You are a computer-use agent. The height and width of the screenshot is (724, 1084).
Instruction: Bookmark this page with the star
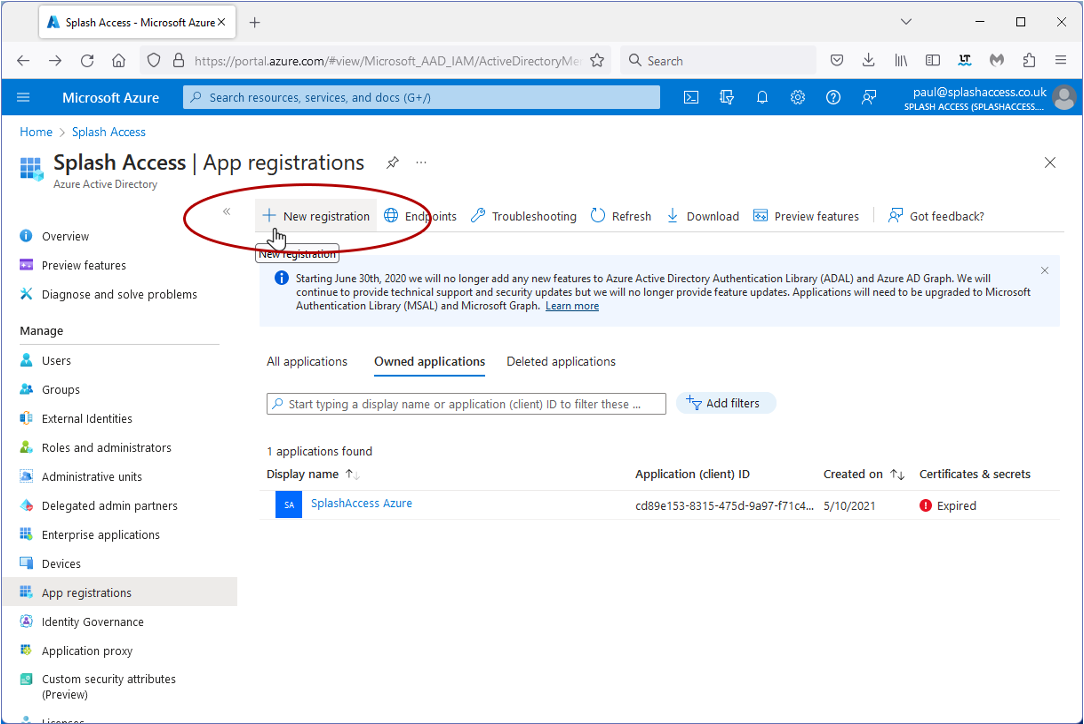tap(597, 61)
